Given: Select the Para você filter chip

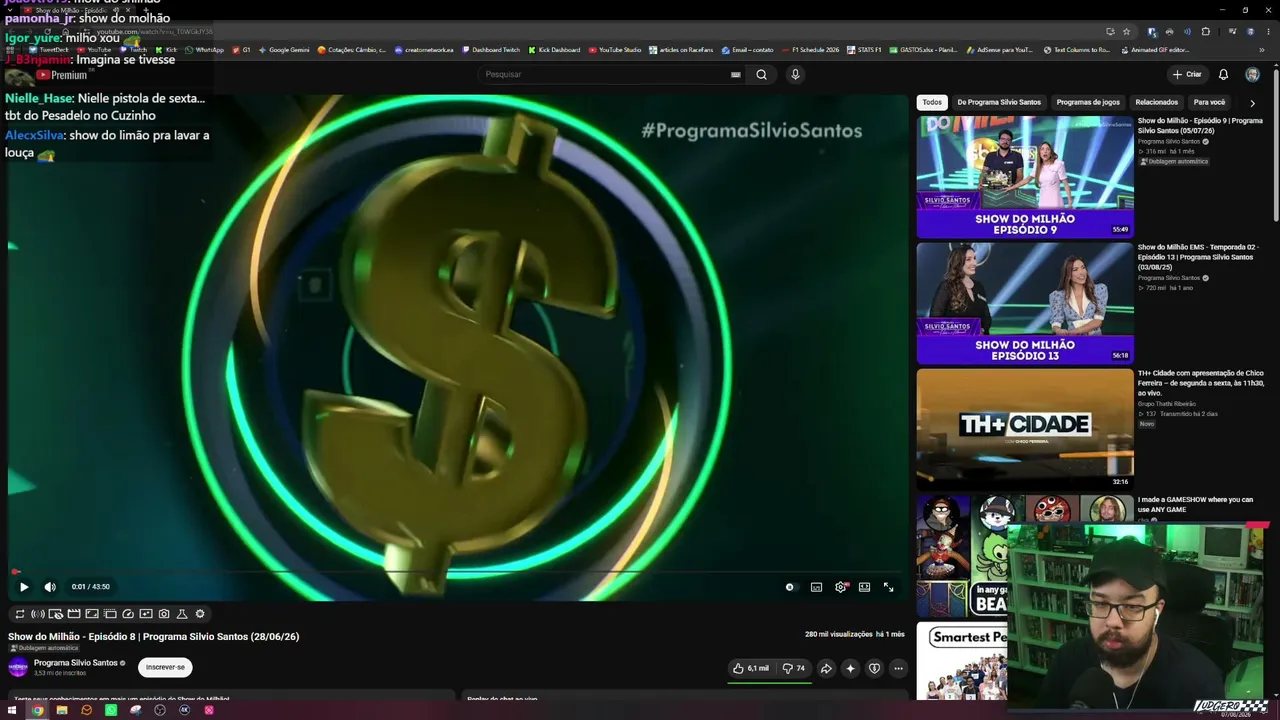Looking at the screenshot, I should (x=1209, y=102).
